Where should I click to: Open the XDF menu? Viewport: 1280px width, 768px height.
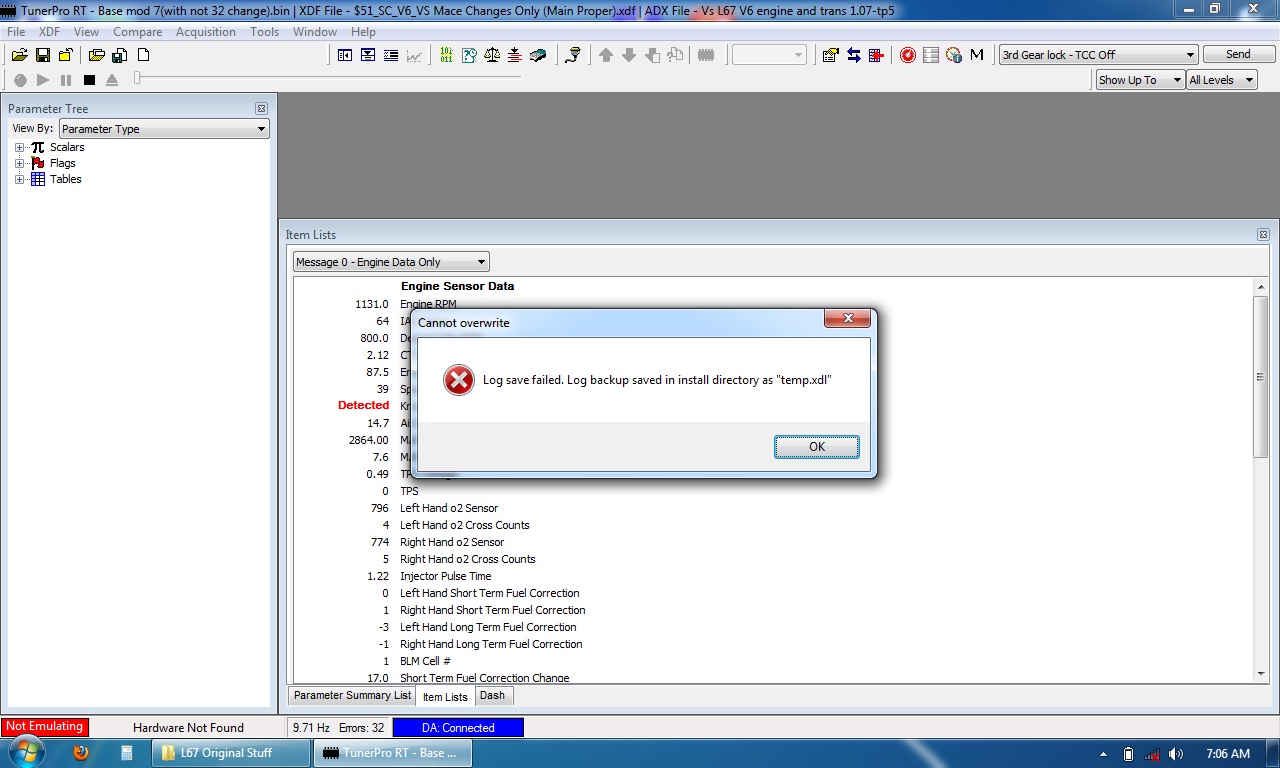pos(50,32)
